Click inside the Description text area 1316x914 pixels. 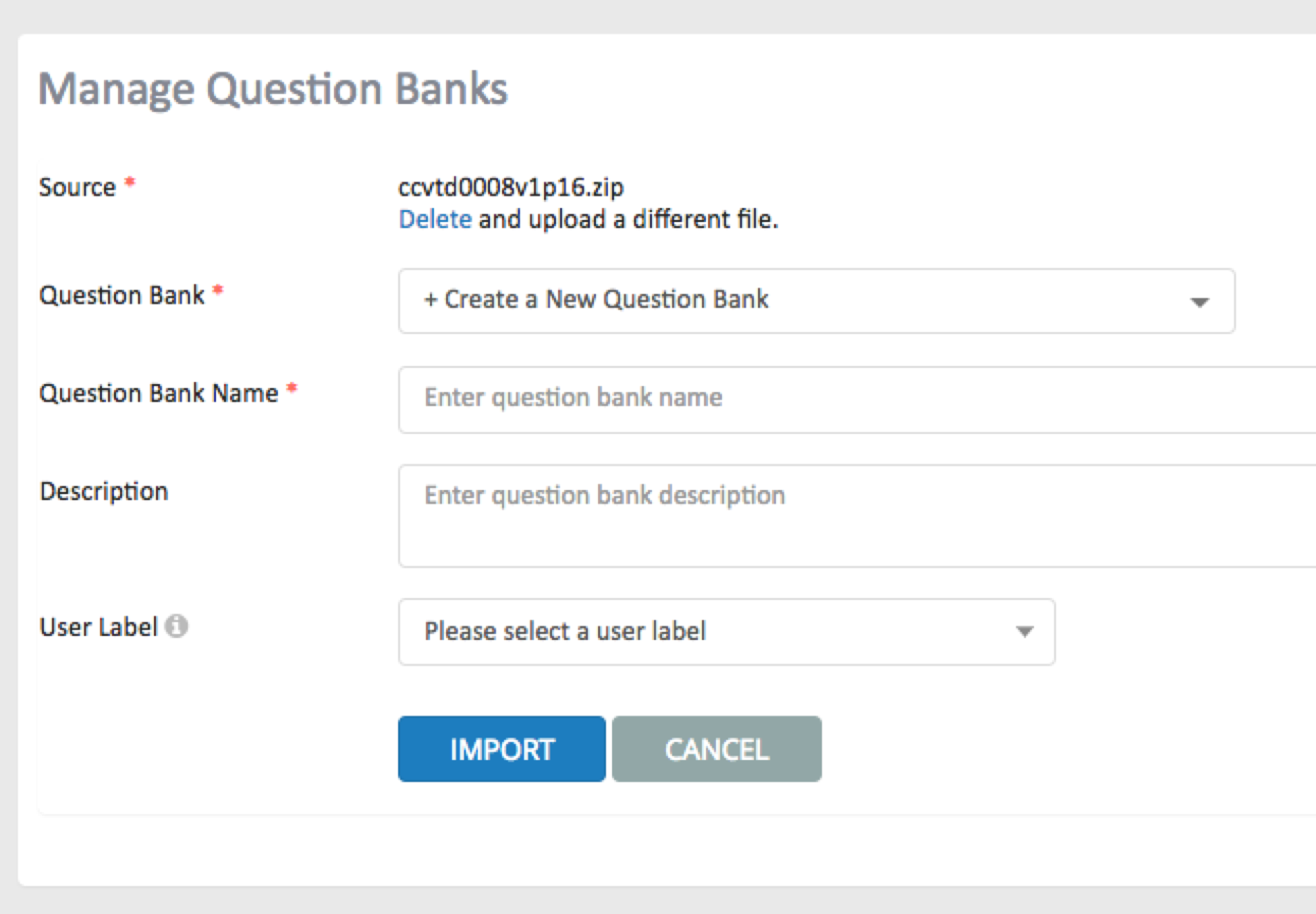[857, 516]
